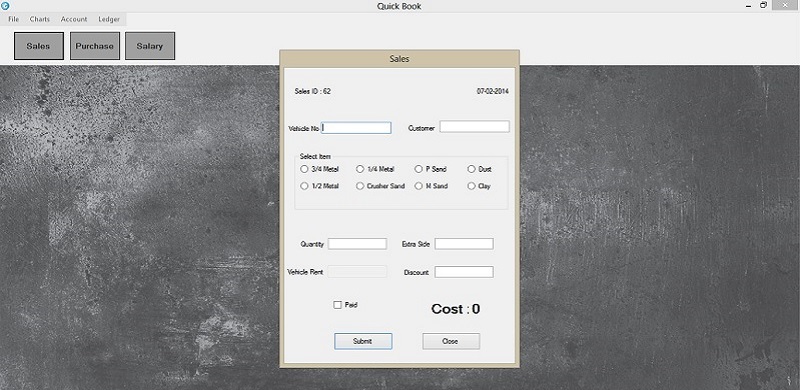Image resolution: width=800 pixels, height=390 pixels.
Task: Tick the Paid checkbox
Action: 337,305
